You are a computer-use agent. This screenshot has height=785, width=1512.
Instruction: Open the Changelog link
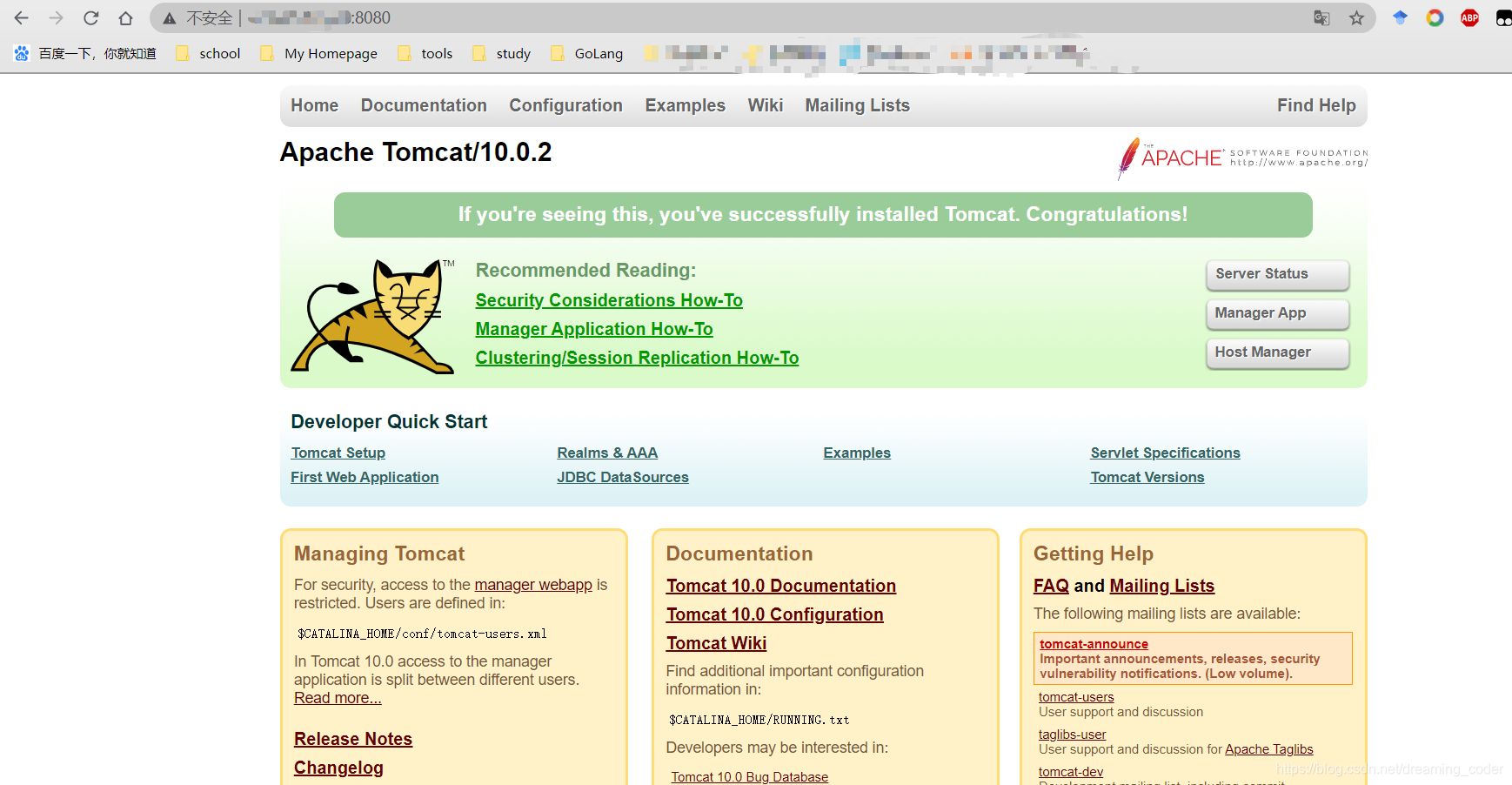coord(338,768)
